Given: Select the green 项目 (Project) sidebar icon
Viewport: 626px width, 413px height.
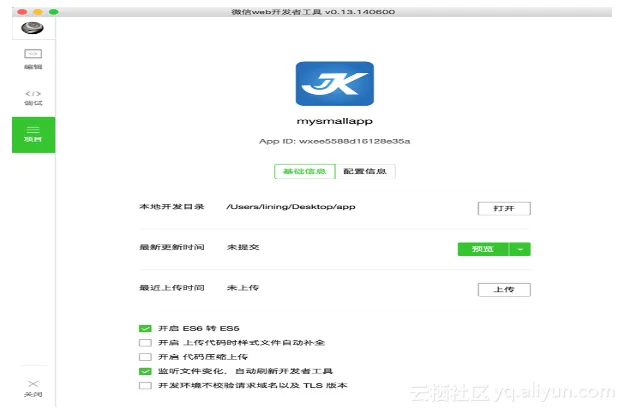Looking at the screenshot, I should (34, 135).
